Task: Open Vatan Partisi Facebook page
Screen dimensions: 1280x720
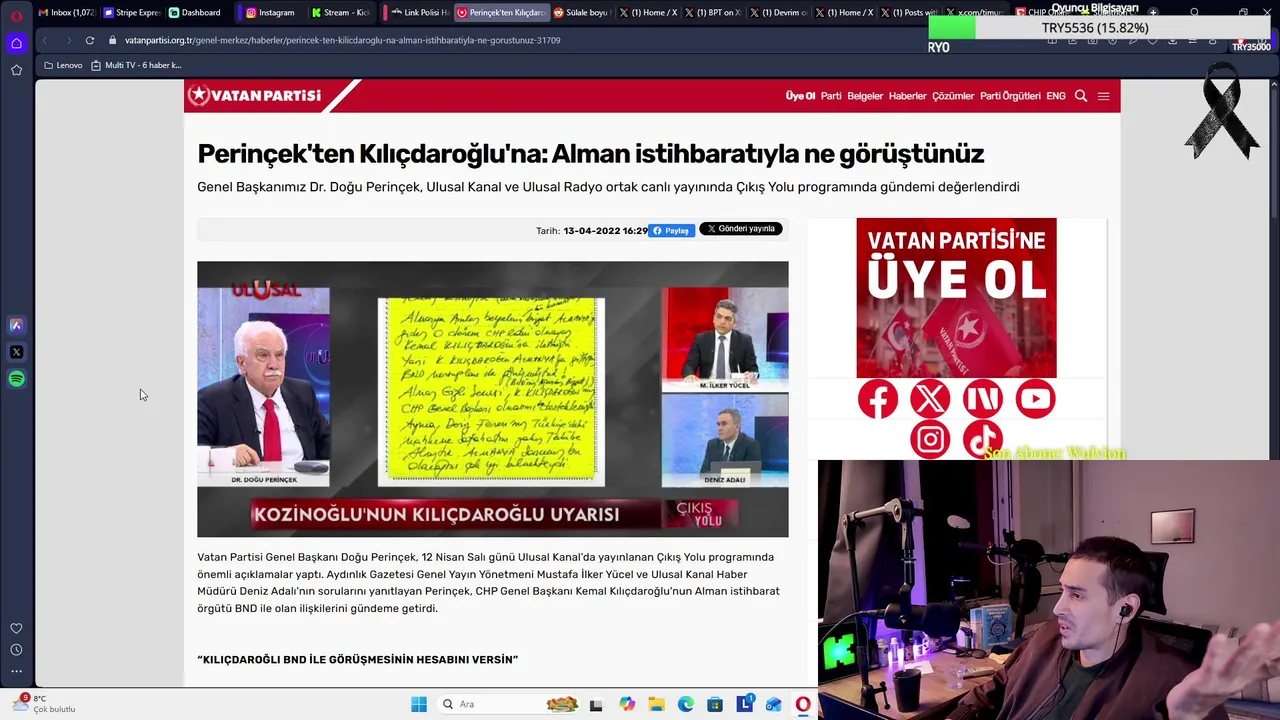Action: tap(877, 399)
